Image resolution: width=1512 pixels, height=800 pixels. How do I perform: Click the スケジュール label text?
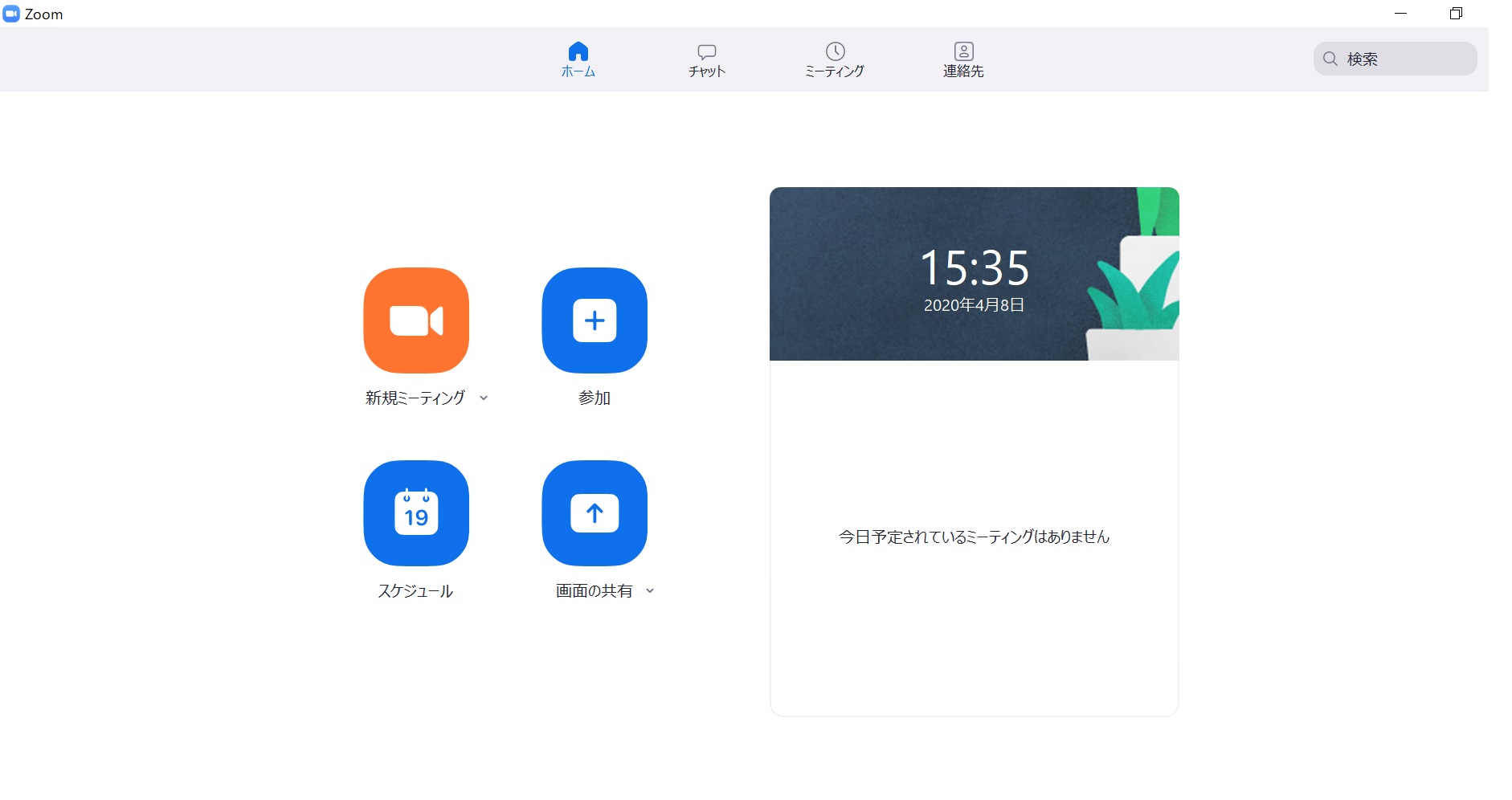coord(415,590)
